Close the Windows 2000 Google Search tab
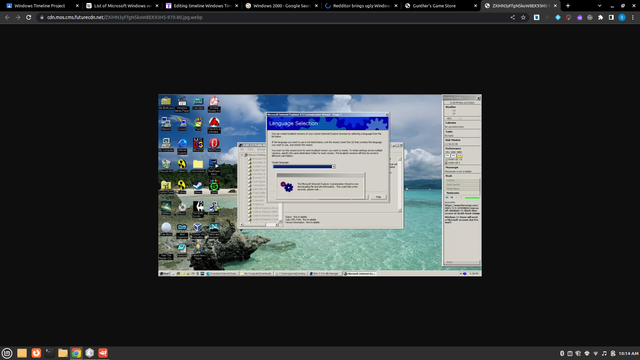The image size is (640, 360). [x=316, y=6]
